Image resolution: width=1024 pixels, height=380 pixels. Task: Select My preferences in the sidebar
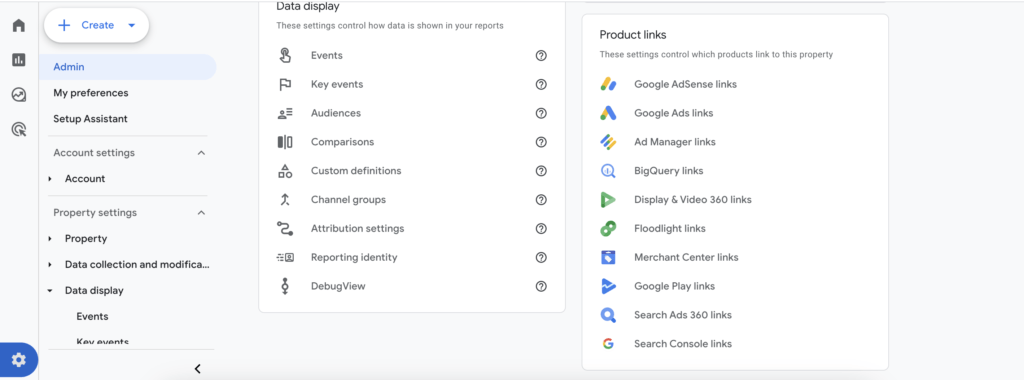coord(91,93)
